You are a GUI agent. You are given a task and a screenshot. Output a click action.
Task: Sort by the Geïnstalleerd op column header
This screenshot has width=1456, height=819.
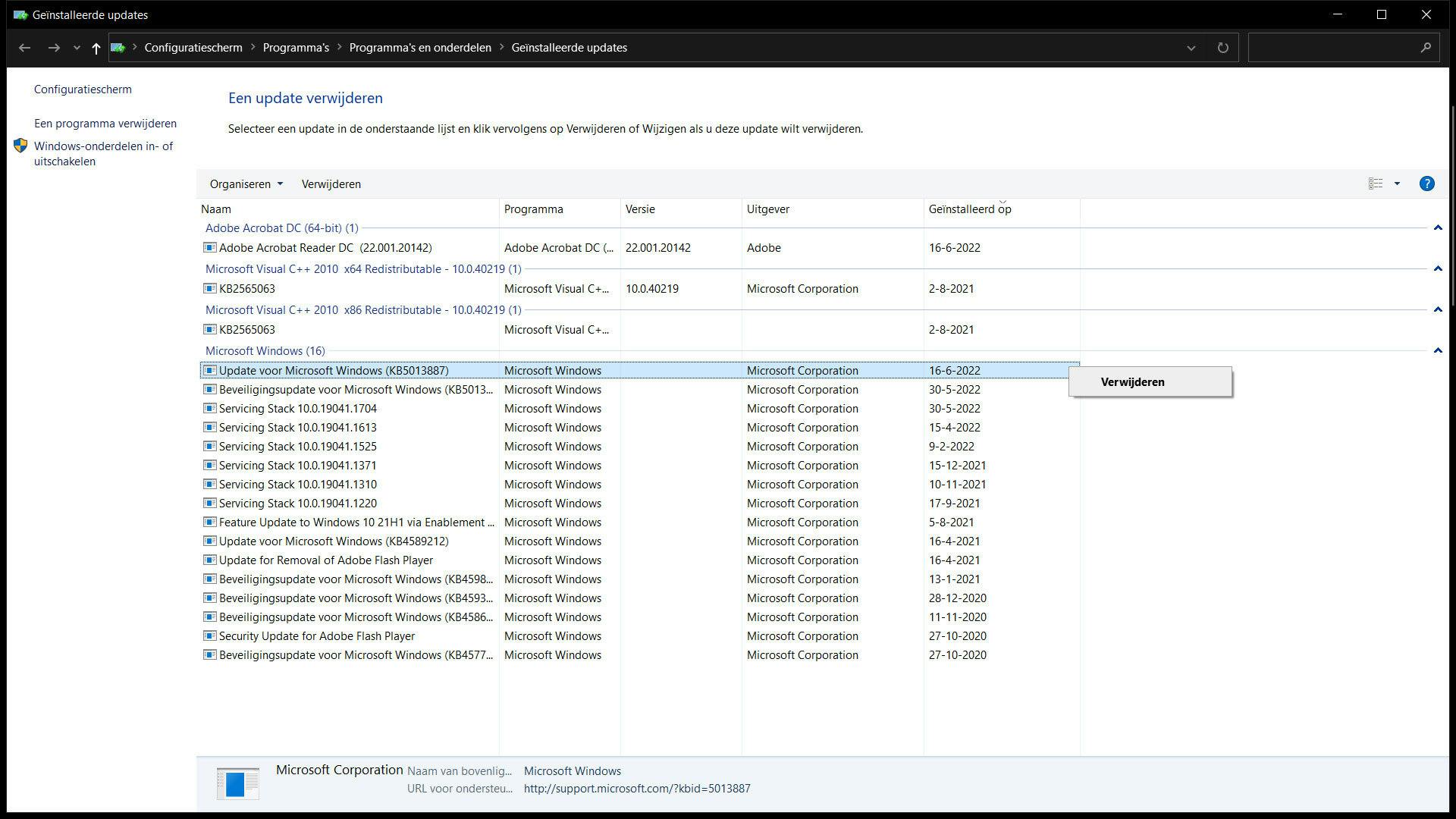(970, 209)
